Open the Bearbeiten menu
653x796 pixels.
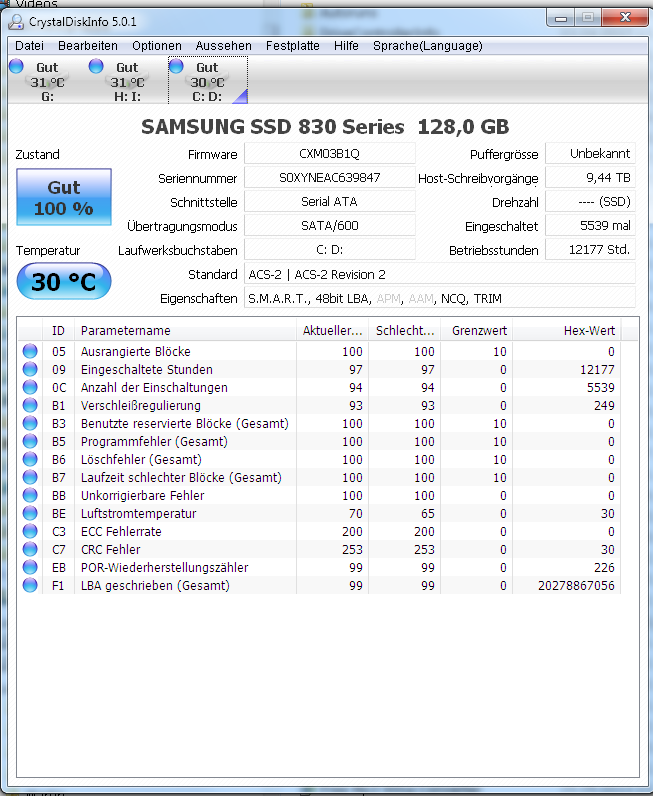coord(88,46)
